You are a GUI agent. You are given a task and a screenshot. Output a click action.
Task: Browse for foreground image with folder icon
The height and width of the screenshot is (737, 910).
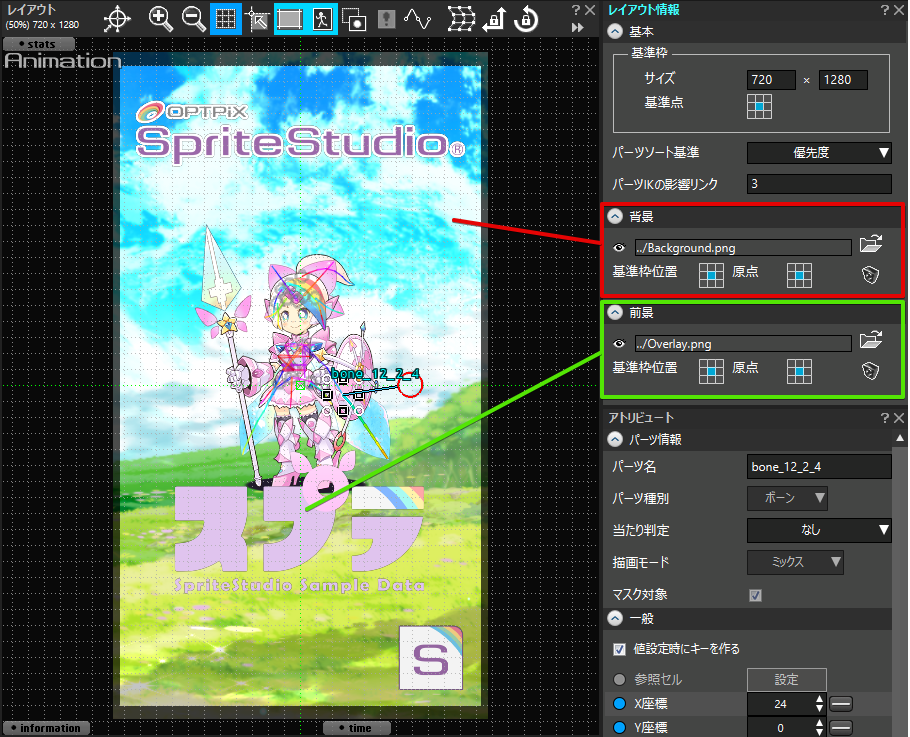click(x=871, y=340)
